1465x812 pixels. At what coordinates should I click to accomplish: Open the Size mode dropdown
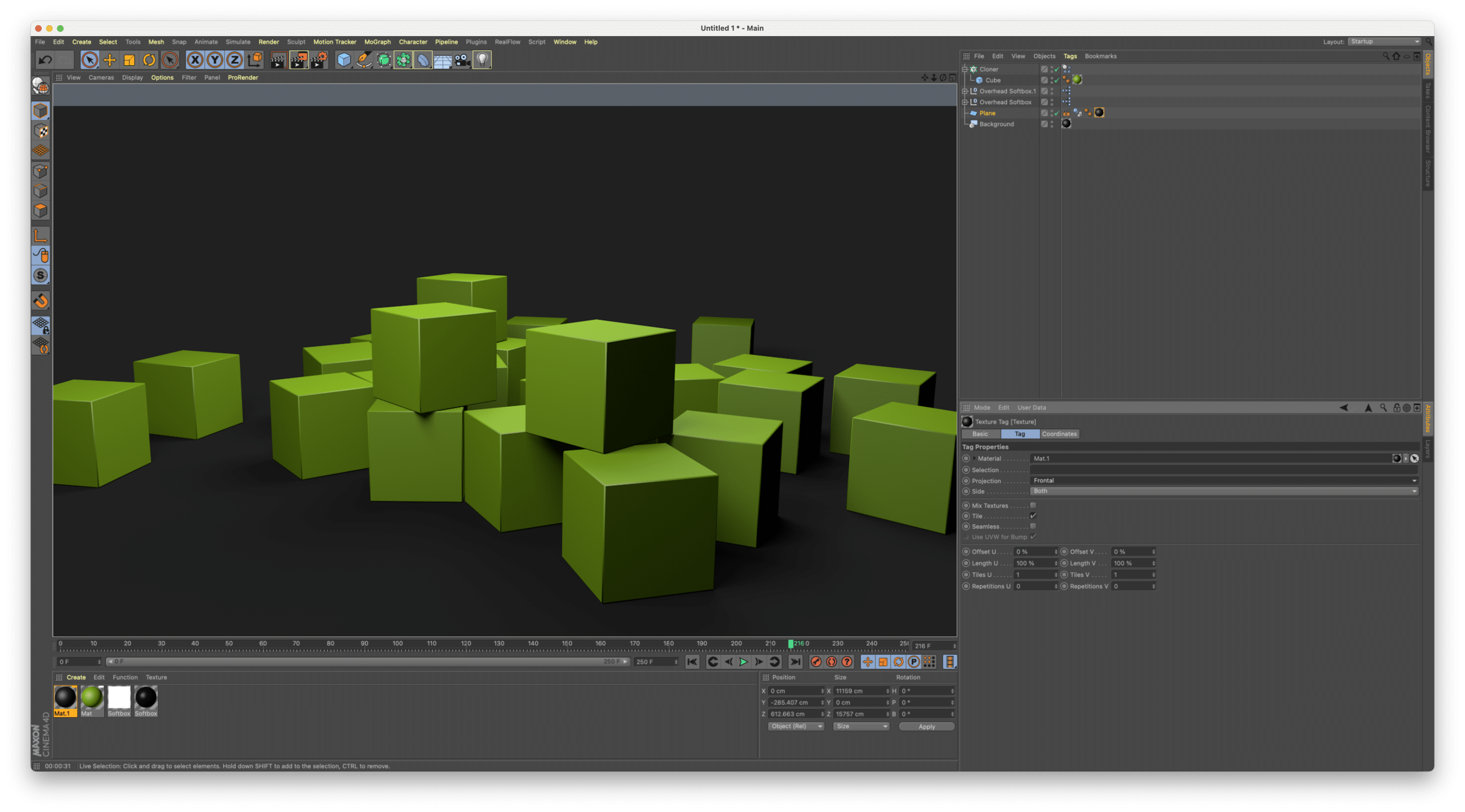pos(861,726)
